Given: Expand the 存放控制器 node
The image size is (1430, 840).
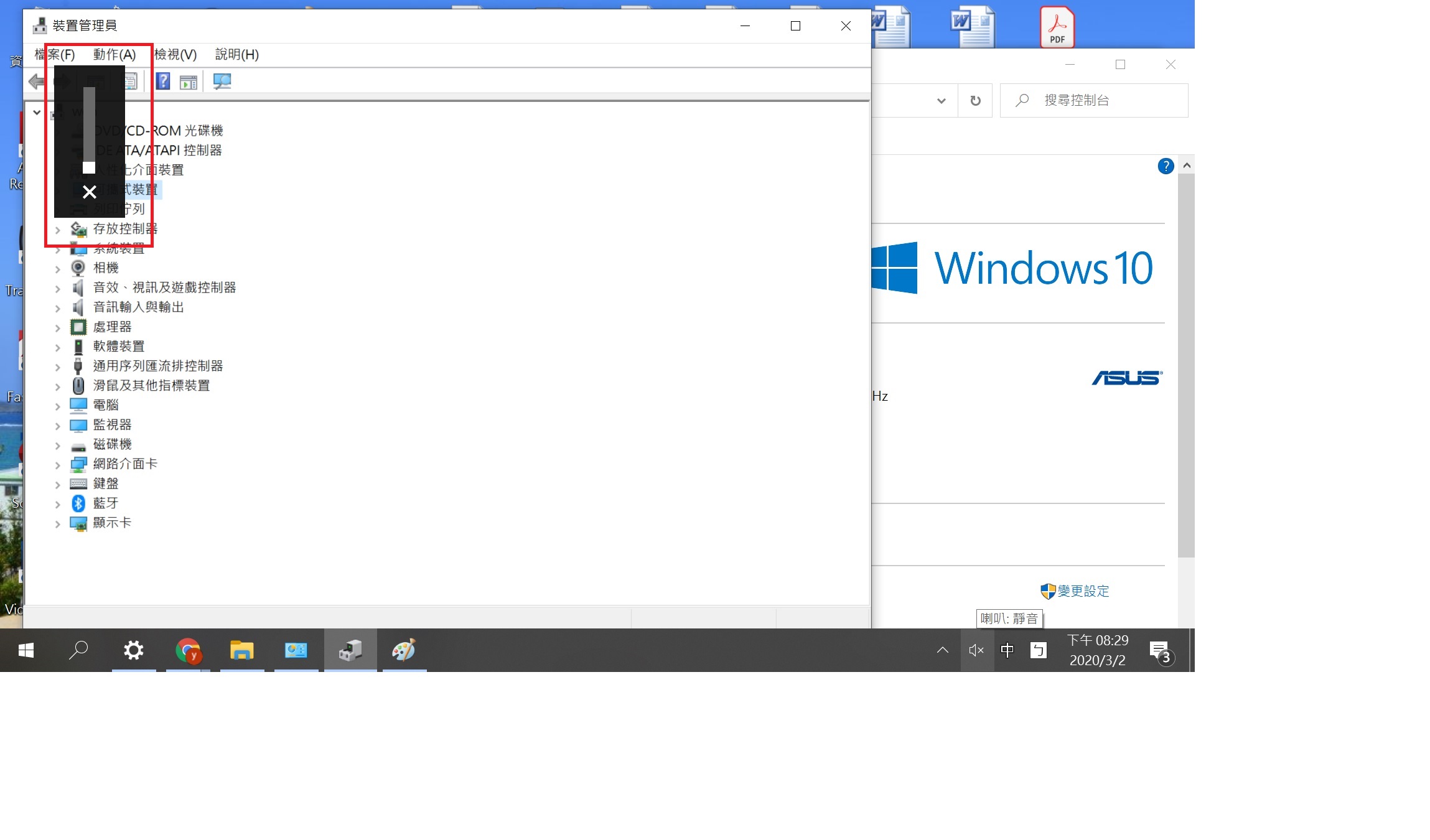Looking at the screenshot, I should tap(57, 230).
